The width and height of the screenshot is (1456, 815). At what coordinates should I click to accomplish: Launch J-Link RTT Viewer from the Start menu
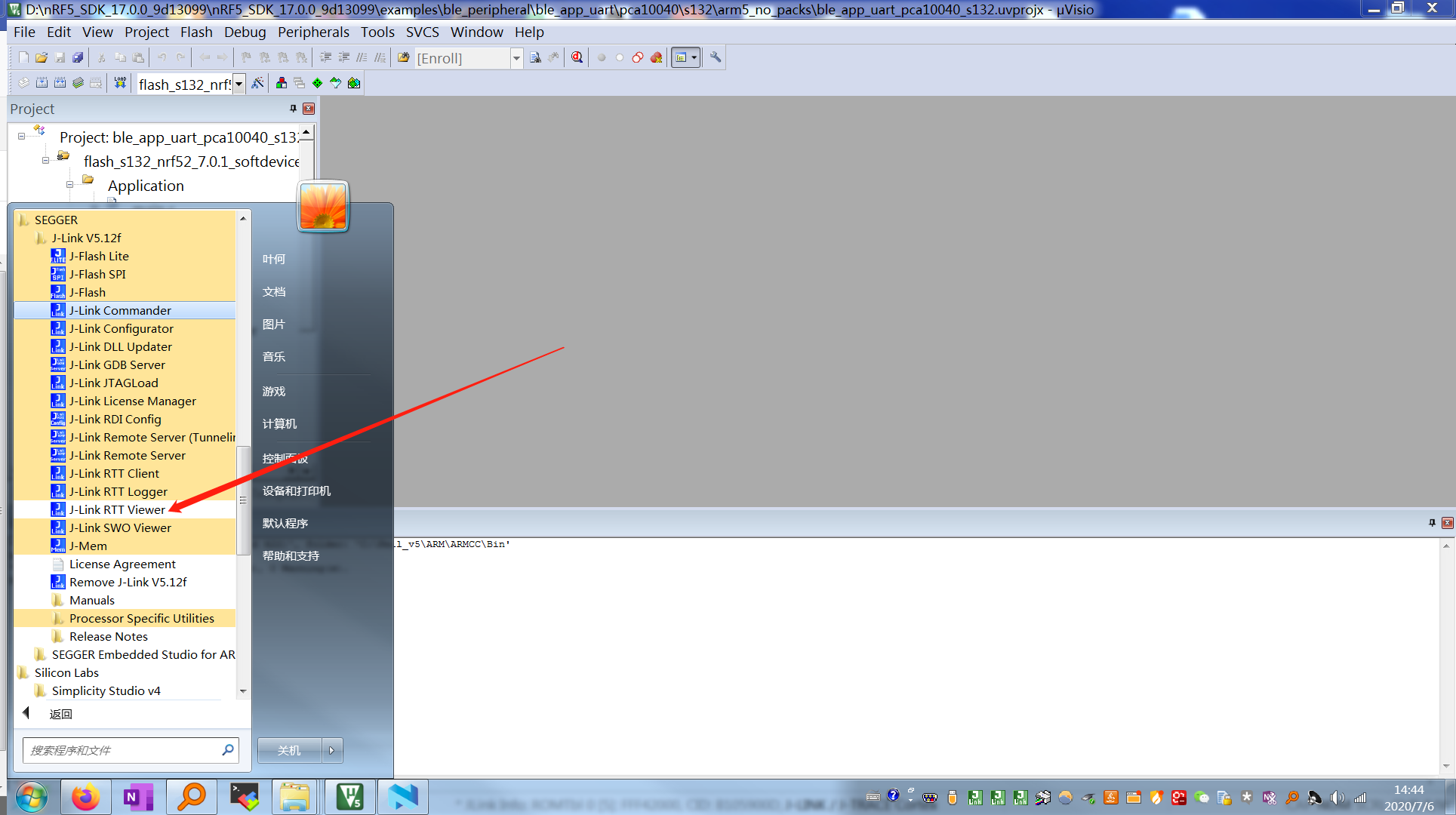pyautogui.click(x=117, y=509)
